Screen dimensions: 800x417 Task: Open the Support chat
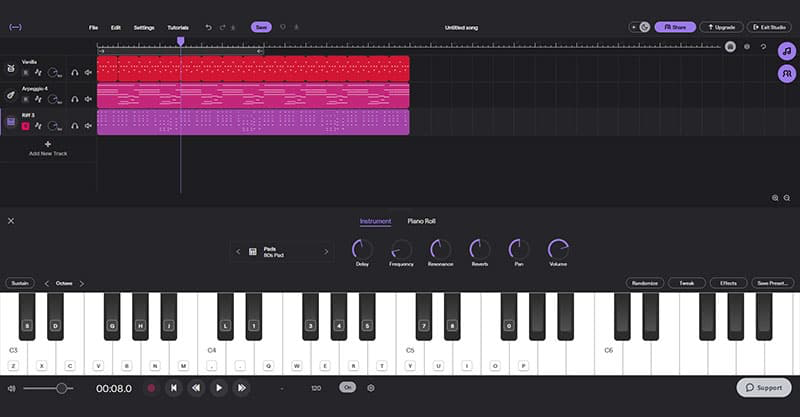coord(764,387)
